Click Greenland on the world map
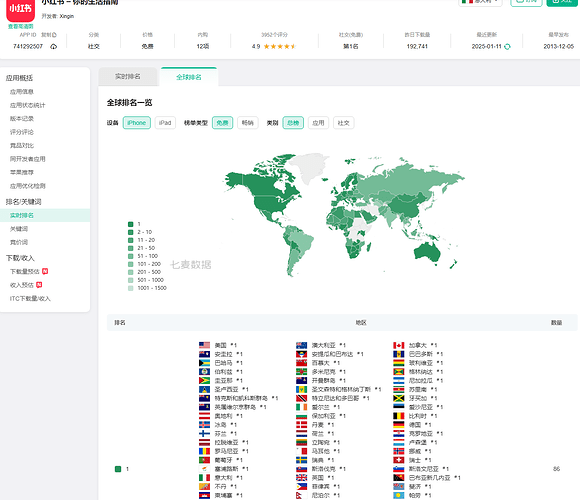The image size is (580, 500). click(x=309, y=166)
